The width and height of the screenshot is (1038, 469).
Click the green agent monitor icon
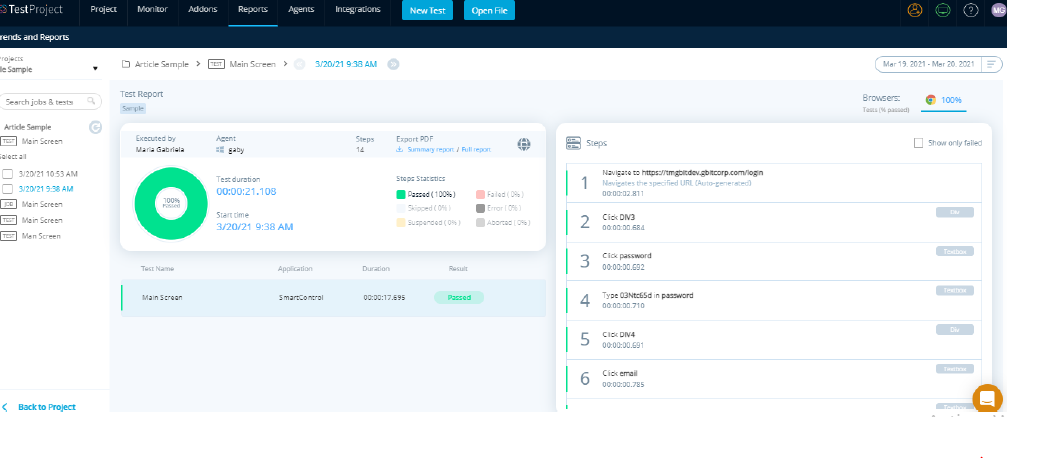(x=943, y=11)
